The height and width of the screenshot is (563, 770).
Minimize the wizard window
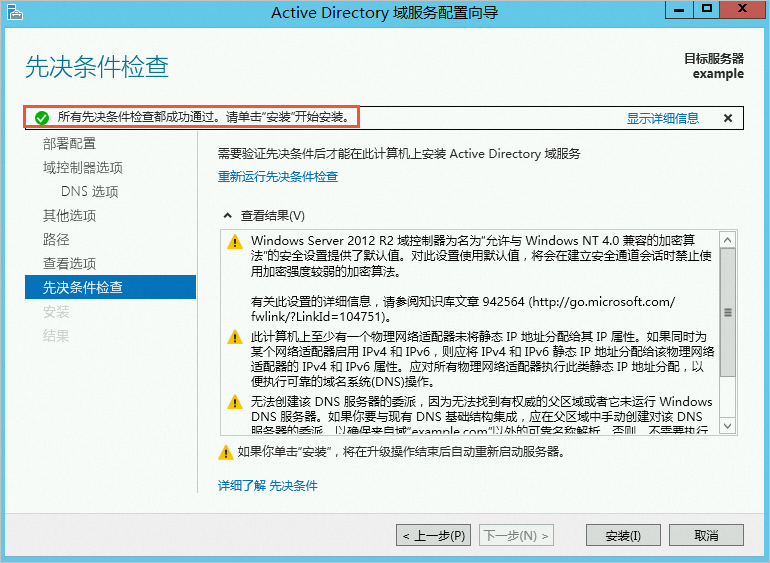pyautogui.click(x=679, y=9)
